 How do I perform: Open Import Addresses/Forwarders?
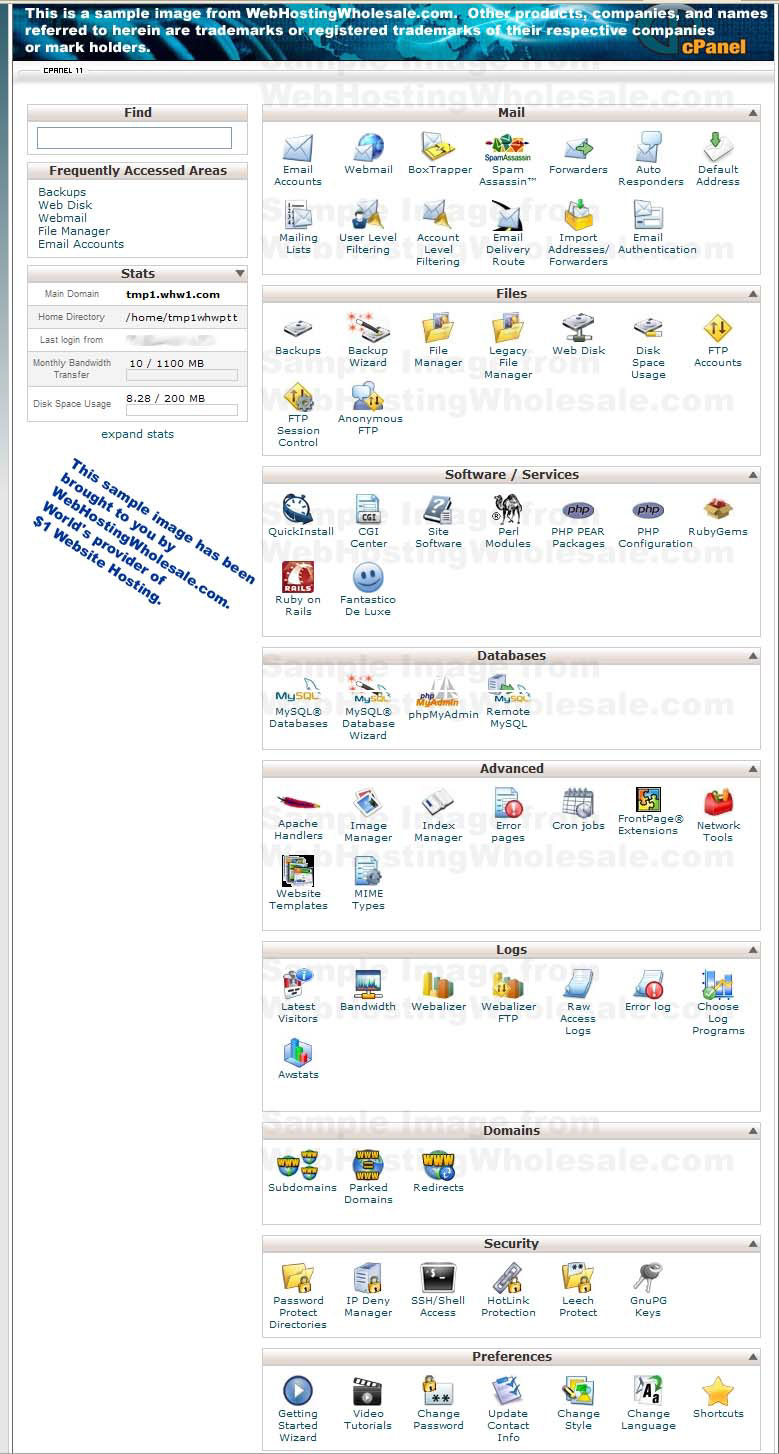[578, 234]
